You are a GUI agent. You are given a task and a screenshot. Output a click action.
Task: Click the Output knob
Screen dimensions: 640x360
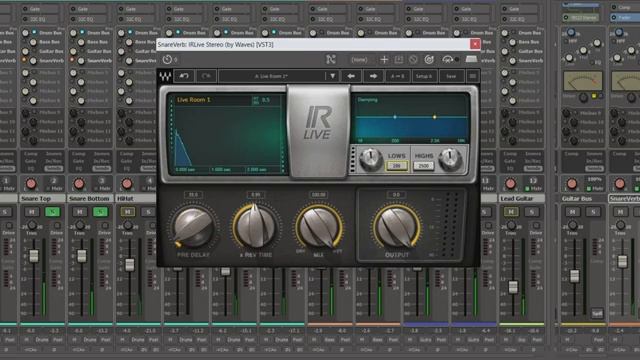pos(396,227)
